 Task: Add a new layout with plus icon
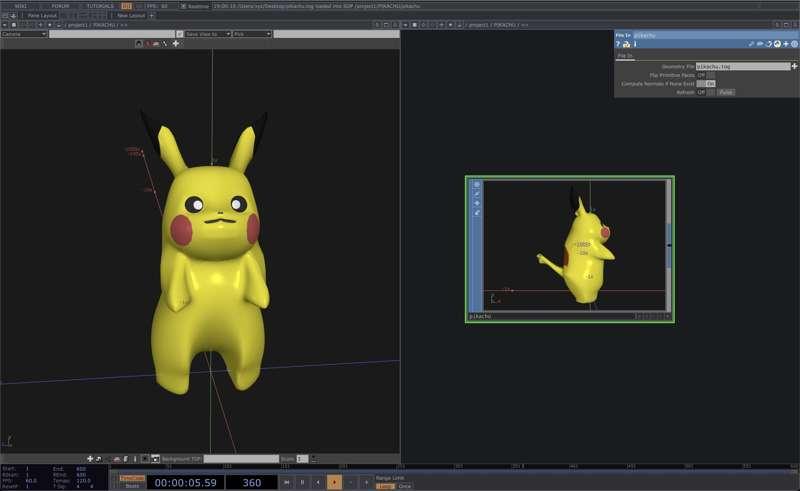(x=152, y=15)
